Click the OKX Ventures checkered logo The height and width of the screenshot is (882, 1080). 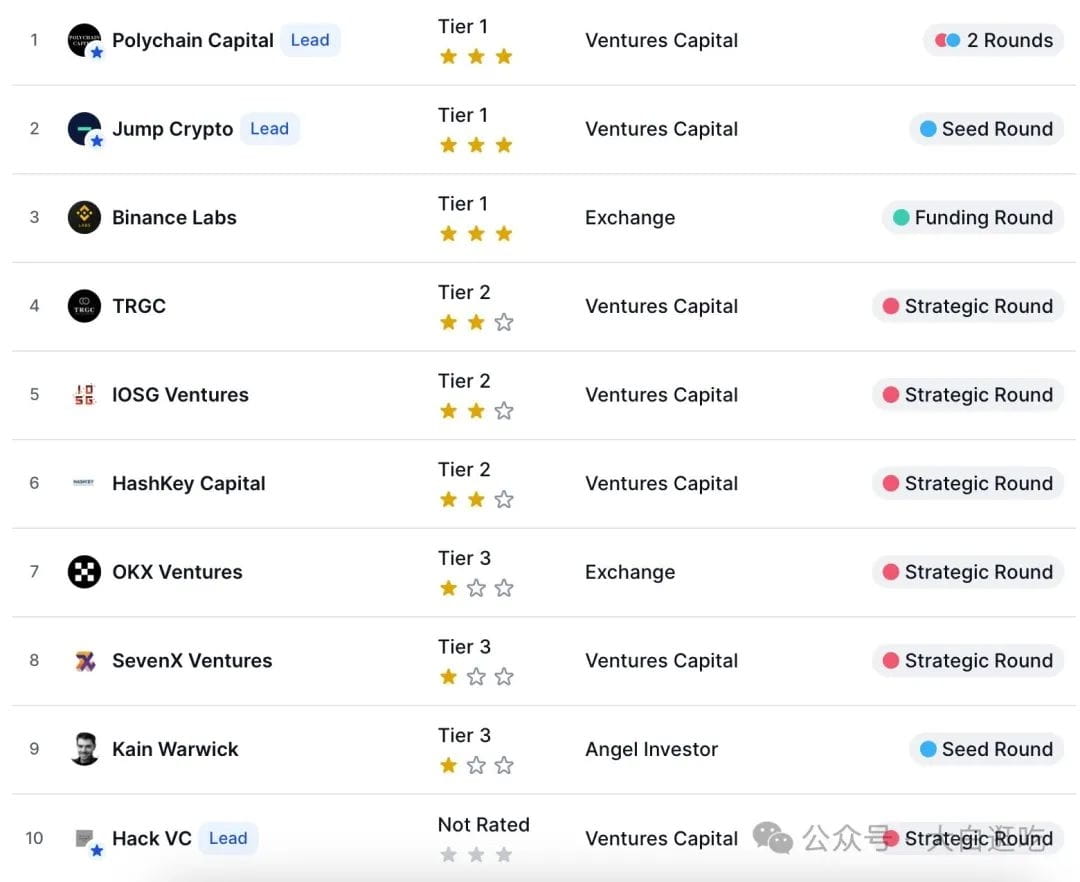[84, 572]
